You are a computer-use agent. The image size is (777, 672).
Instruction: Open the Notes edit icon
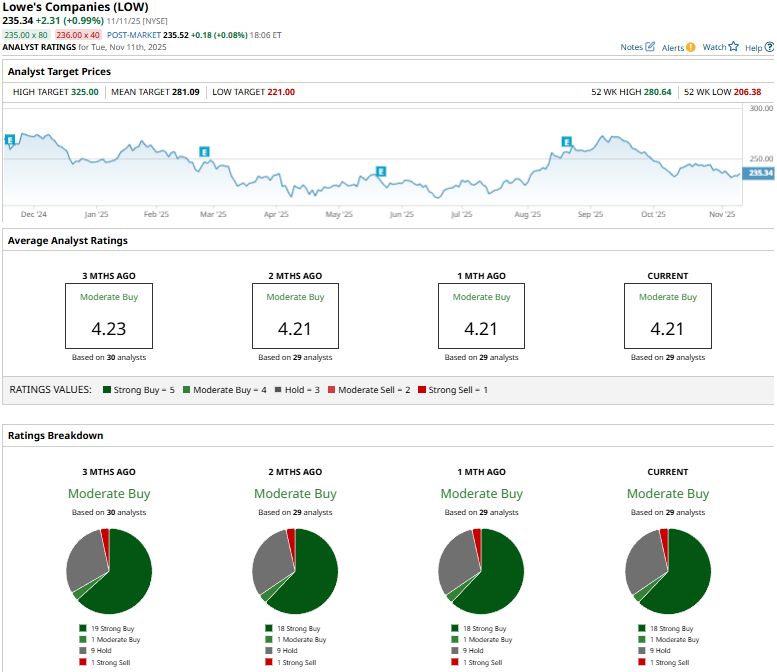(x=651, y=47)
